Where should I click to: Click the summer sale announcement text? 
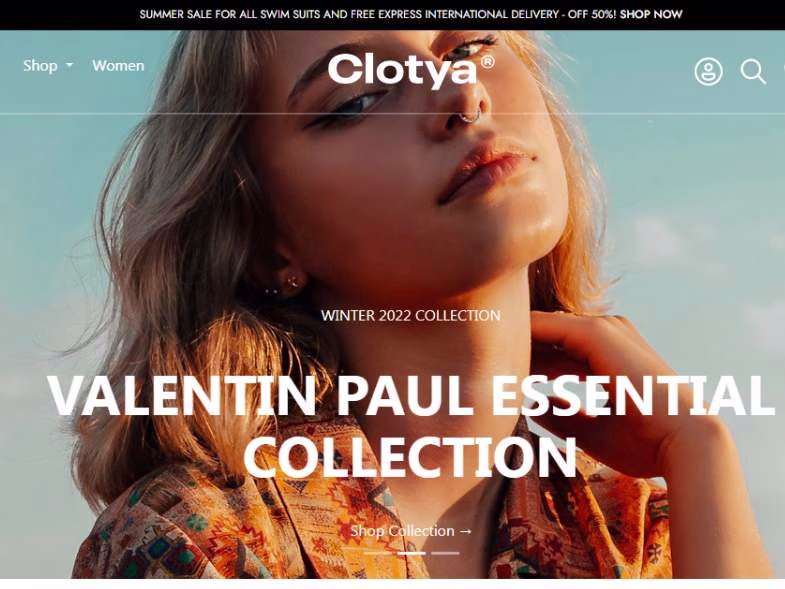pos(378,15)
